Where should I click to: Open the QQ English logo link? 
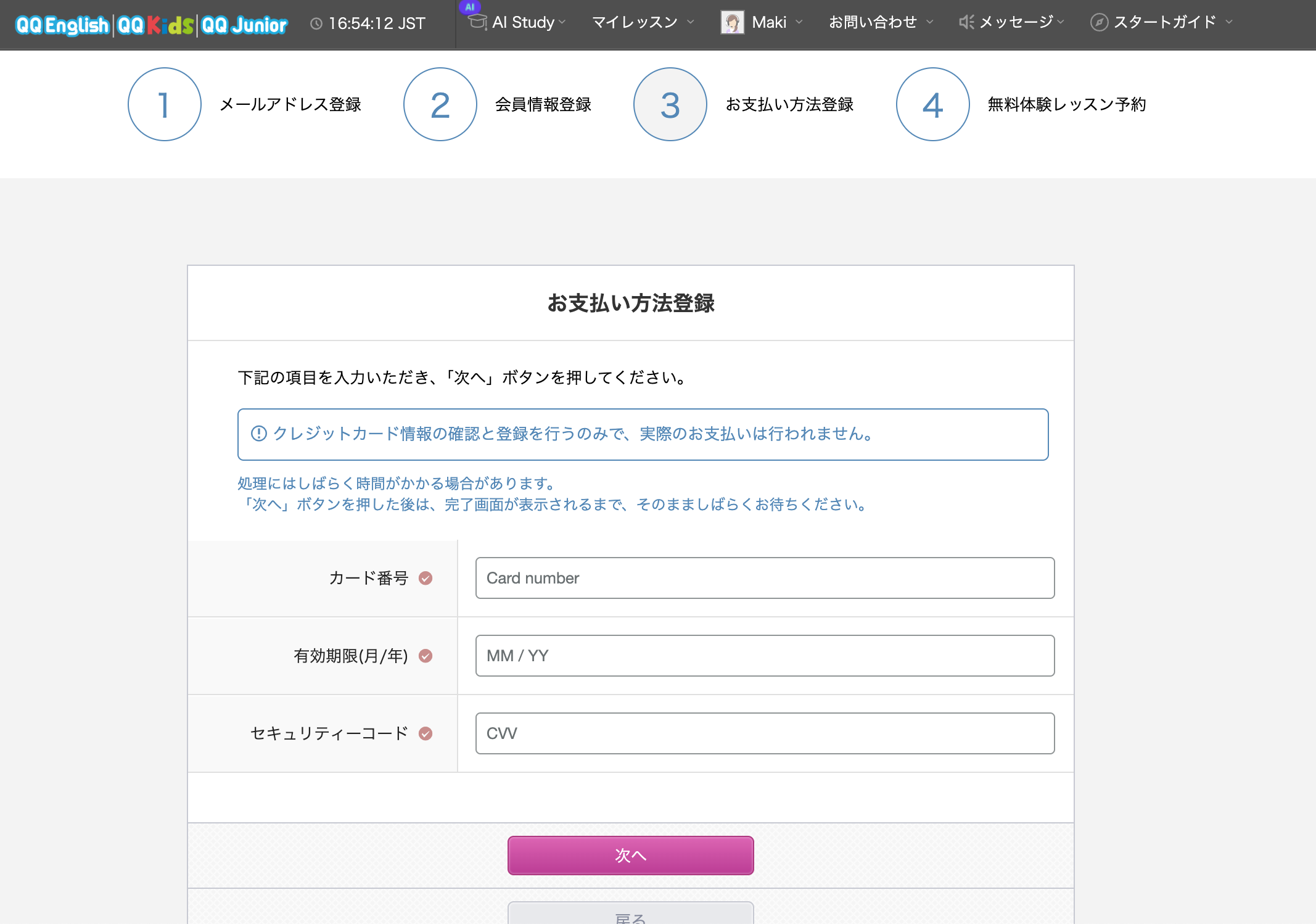pyautogui.click(x=62, y=25)
